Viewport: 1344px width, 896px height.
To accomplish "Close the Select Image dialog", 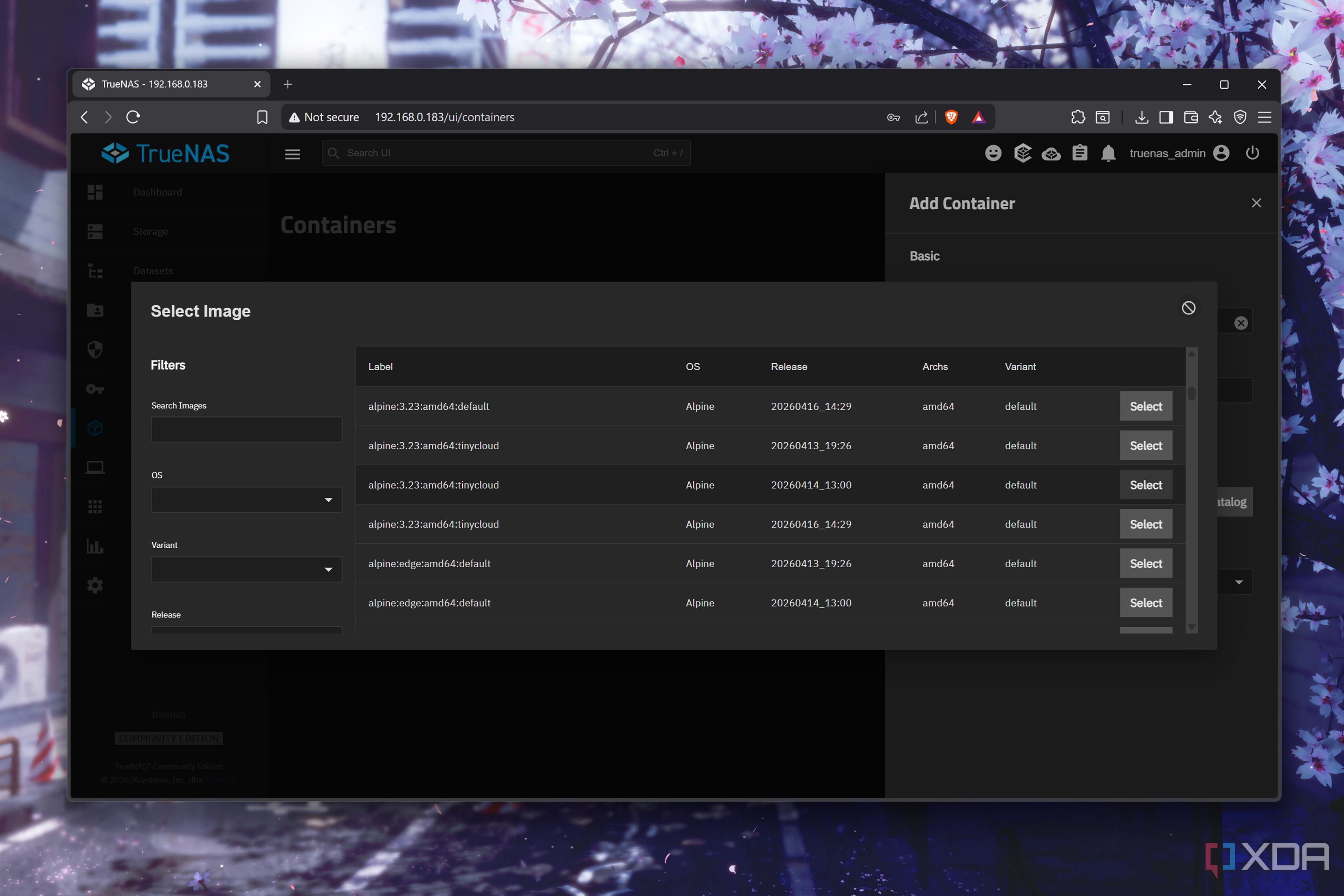I will coord(1188,308).
